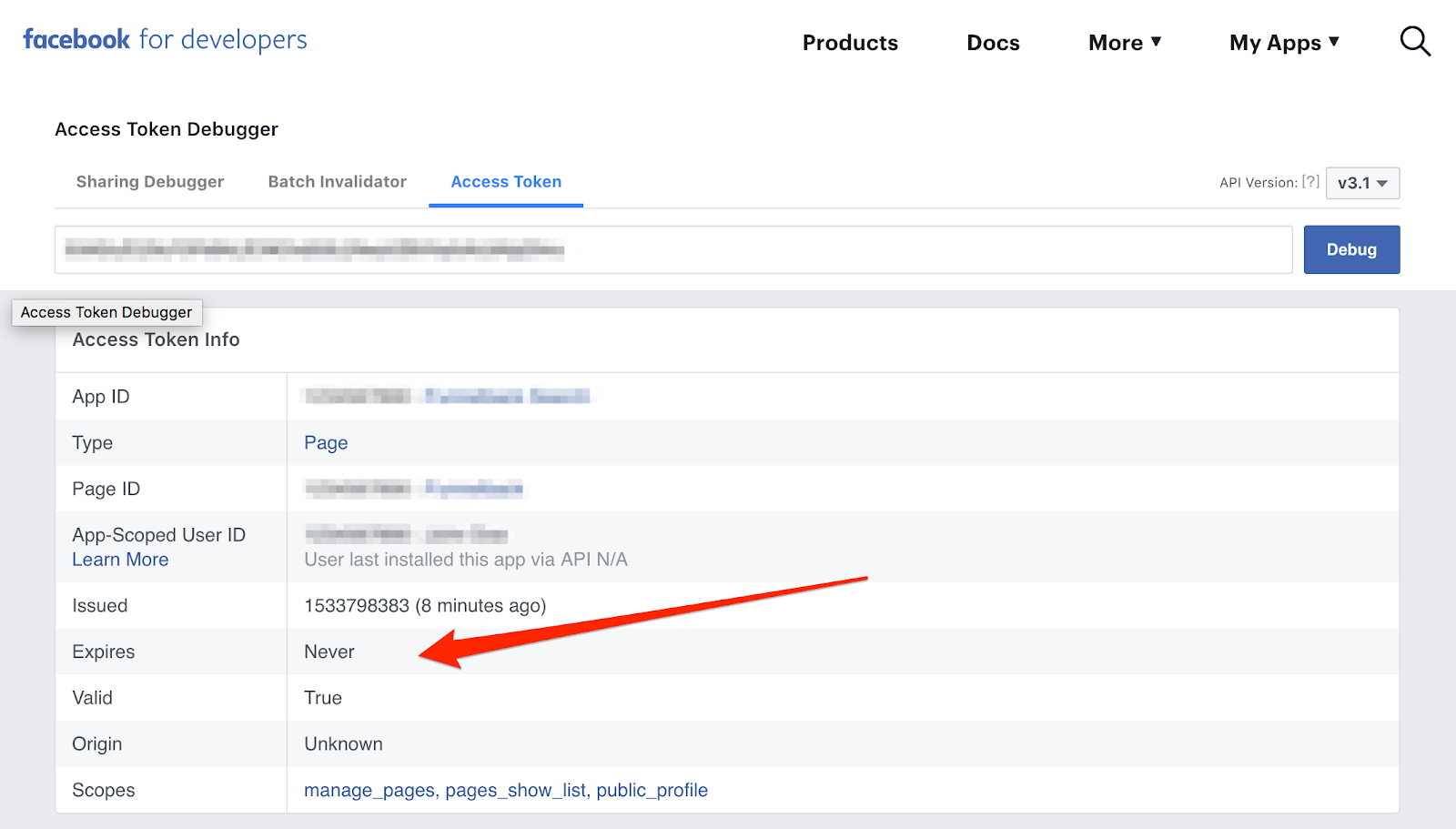Switch to the Batch Invalidator tab
The image size is (1456, 829).
coord(338,182)
